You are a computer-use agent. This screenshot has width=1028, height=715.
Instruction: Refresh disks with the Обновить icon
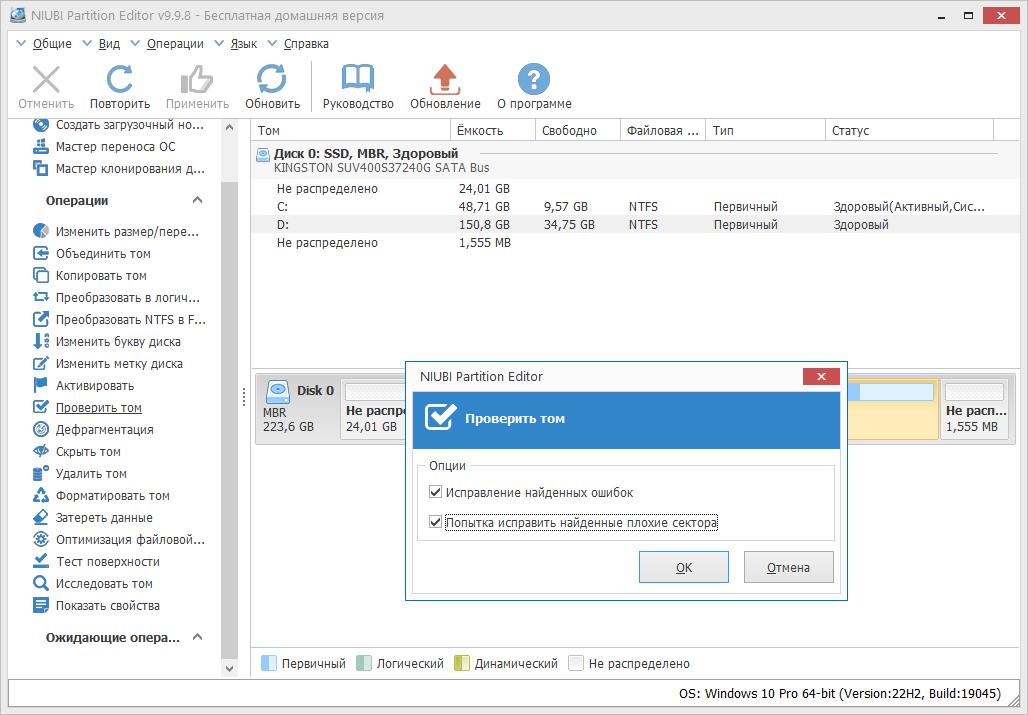pyautogui.click(x=271, y=80)
